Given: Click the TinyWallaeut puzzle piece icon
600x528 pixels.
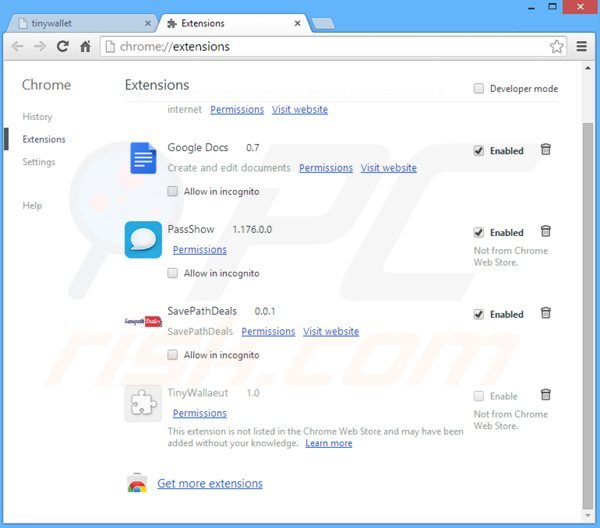Looking at the screenshot, I should [143, 403].
